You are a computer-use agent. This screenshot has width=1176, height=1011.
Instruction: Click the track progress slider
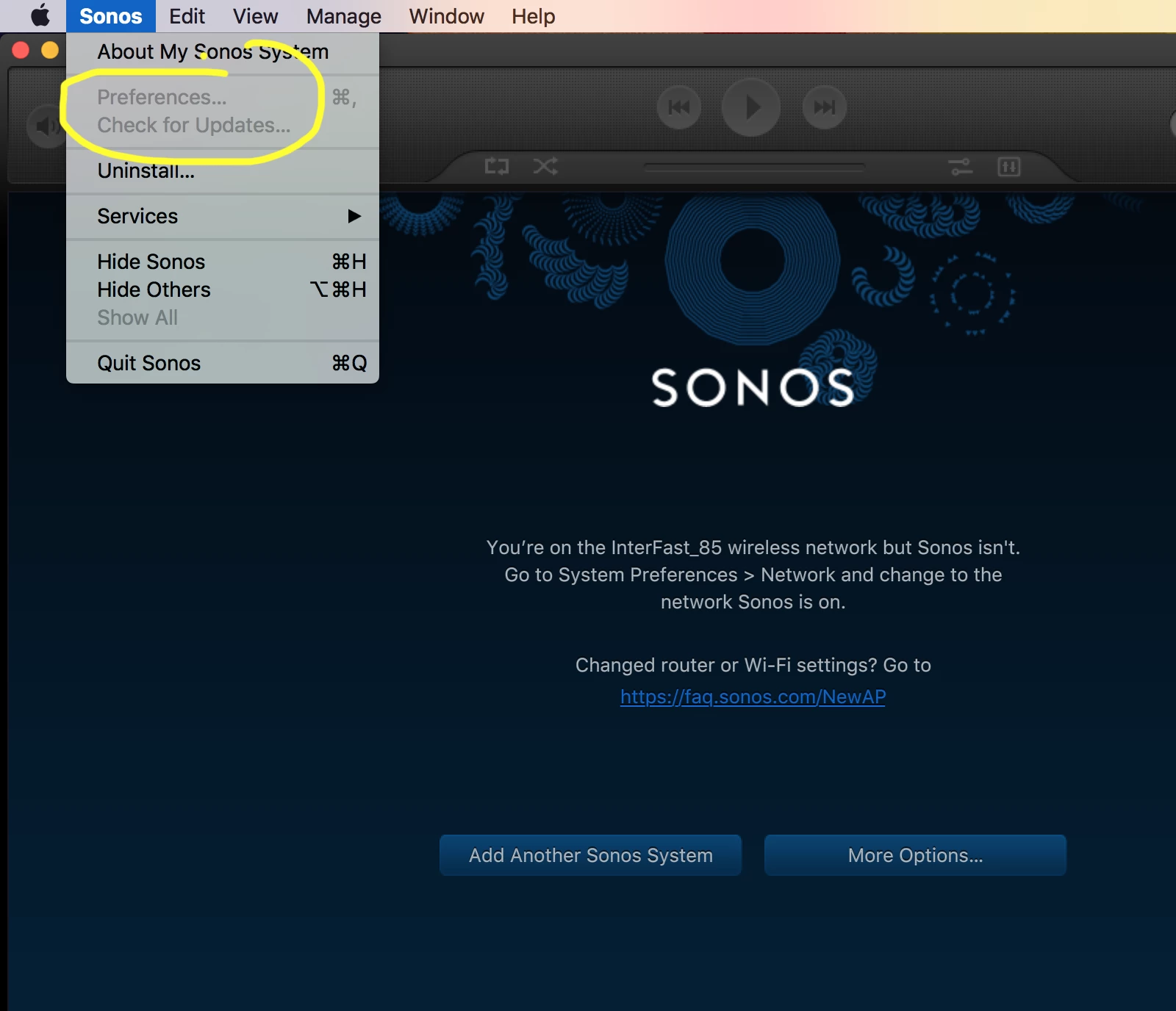point(753,168)
